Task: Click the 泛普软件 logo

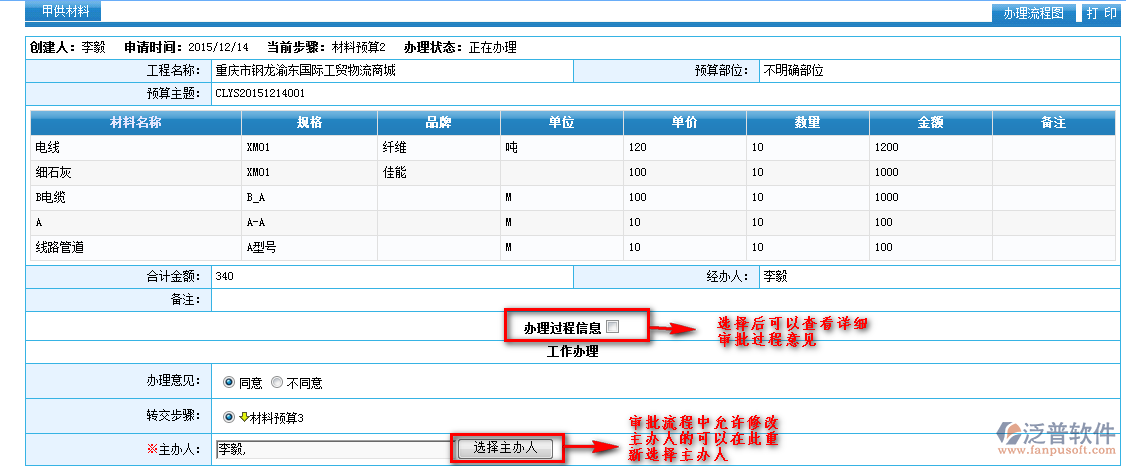Action: 1056,436
